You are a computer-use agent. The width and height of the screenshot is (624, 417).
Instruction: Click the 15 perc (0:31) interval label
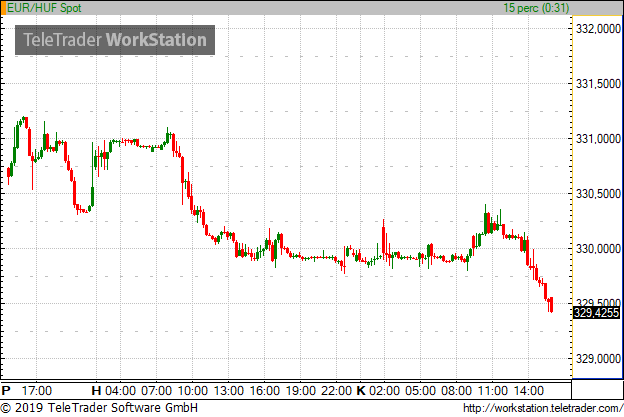tap(536, 8)
